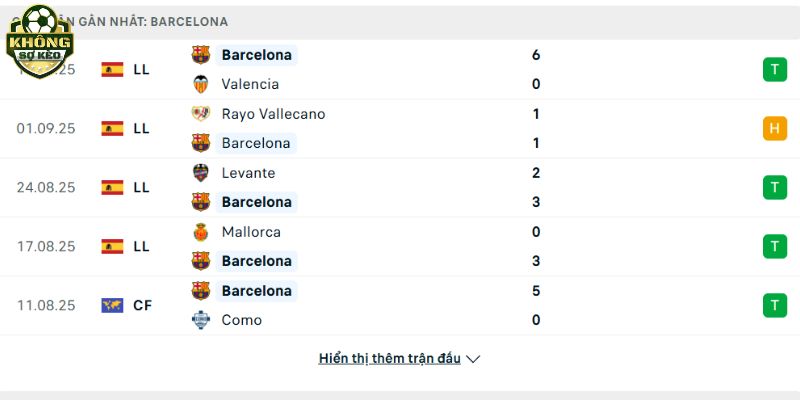This screenshot has height=400, width=800.
Task: Click the LL league label in the 24.08.25 row
Action: tap(141, 188)
